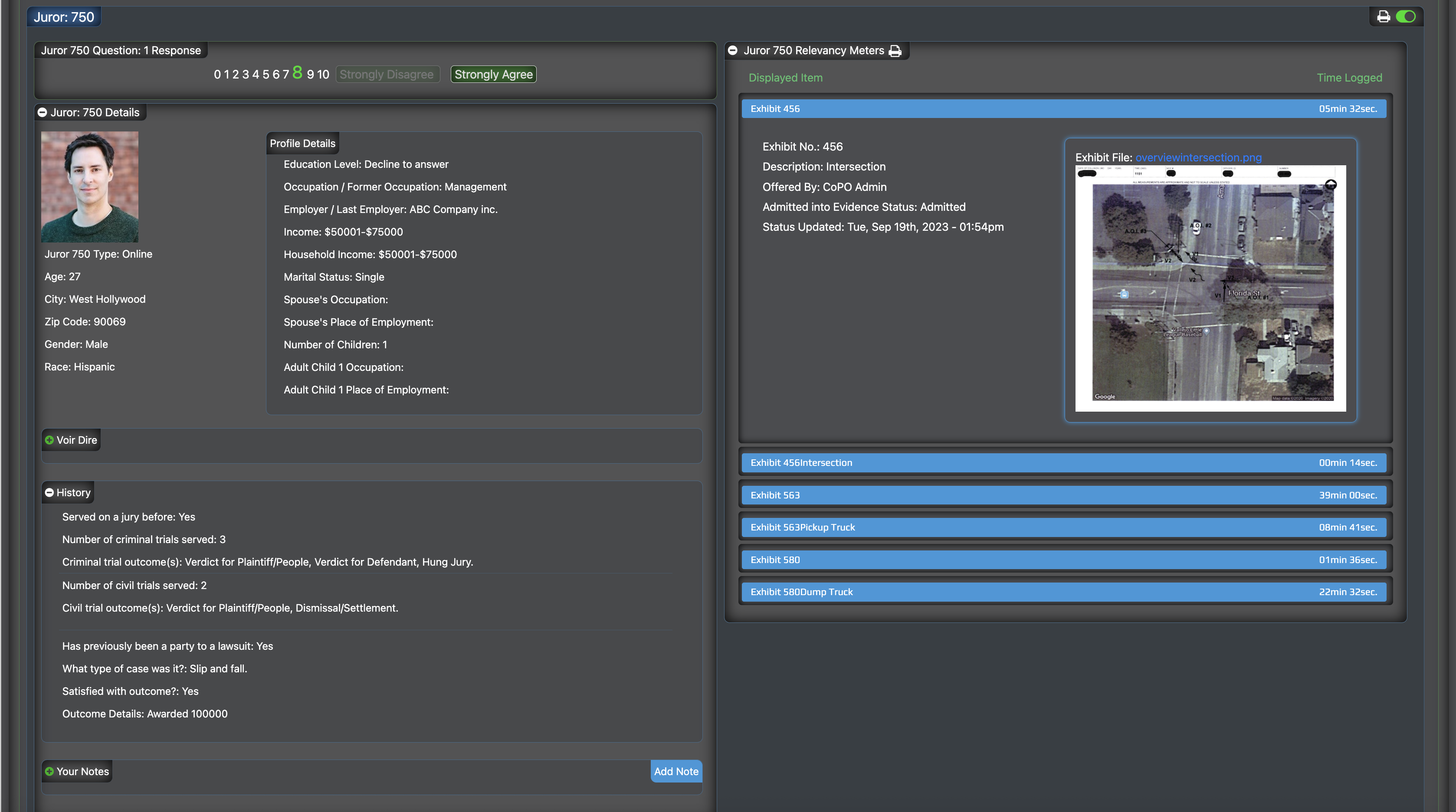Collapse the Relevancy Meters panel minus icon
Image resolution: width=1456 pixels, height=812 pixels.
[x=732, y=50]
